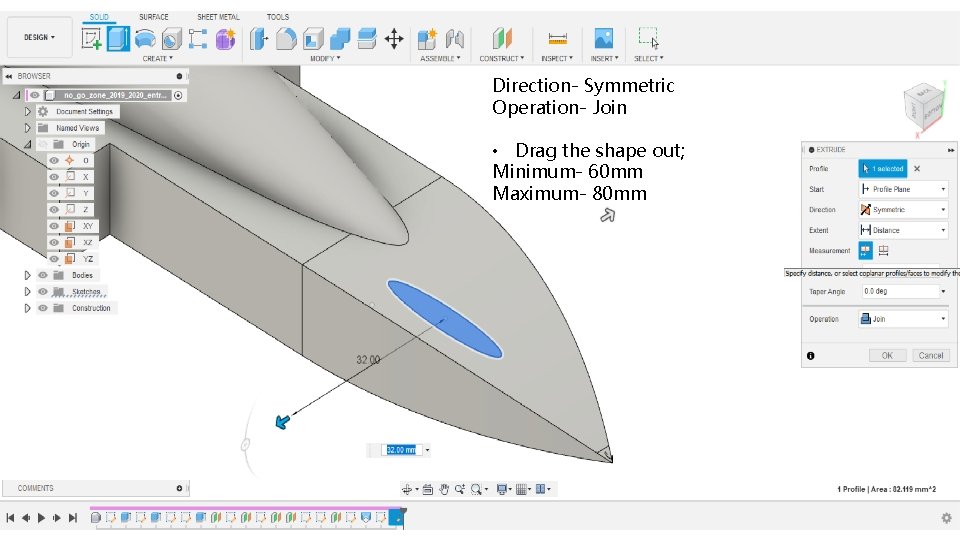Viewport: 960px width, 540px height.
Task: Confirm the extrude with OK
Action: click(x=887, y=356)
